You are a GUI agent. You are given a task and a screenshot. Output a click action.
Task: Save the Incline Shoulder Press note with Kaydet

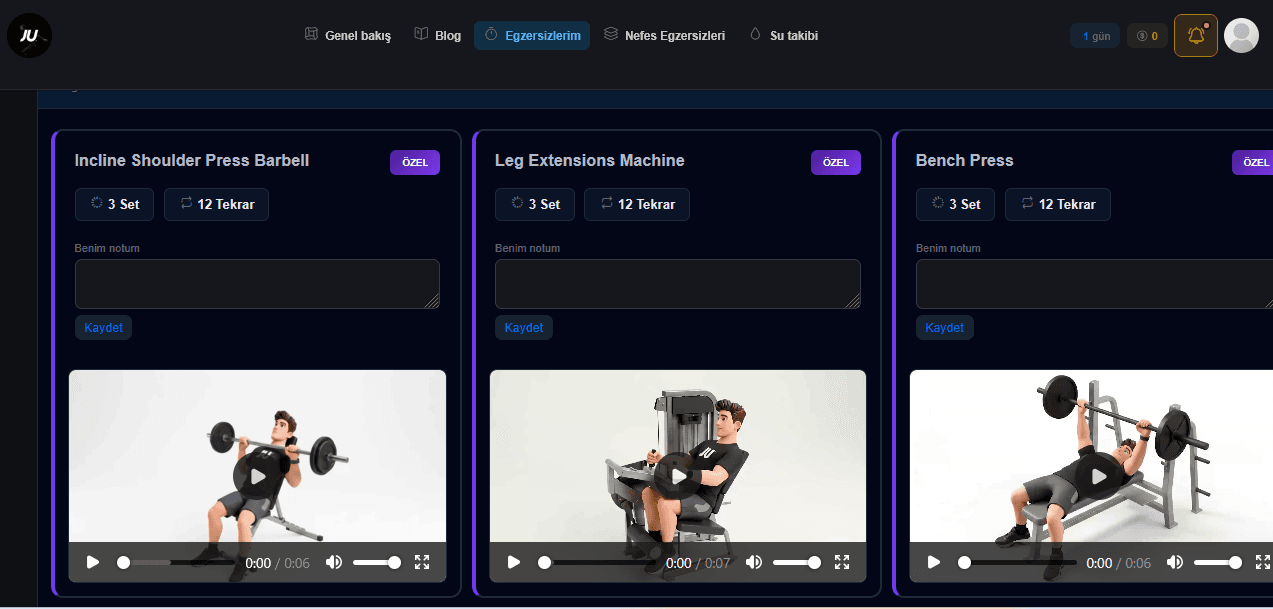(103, 328)
